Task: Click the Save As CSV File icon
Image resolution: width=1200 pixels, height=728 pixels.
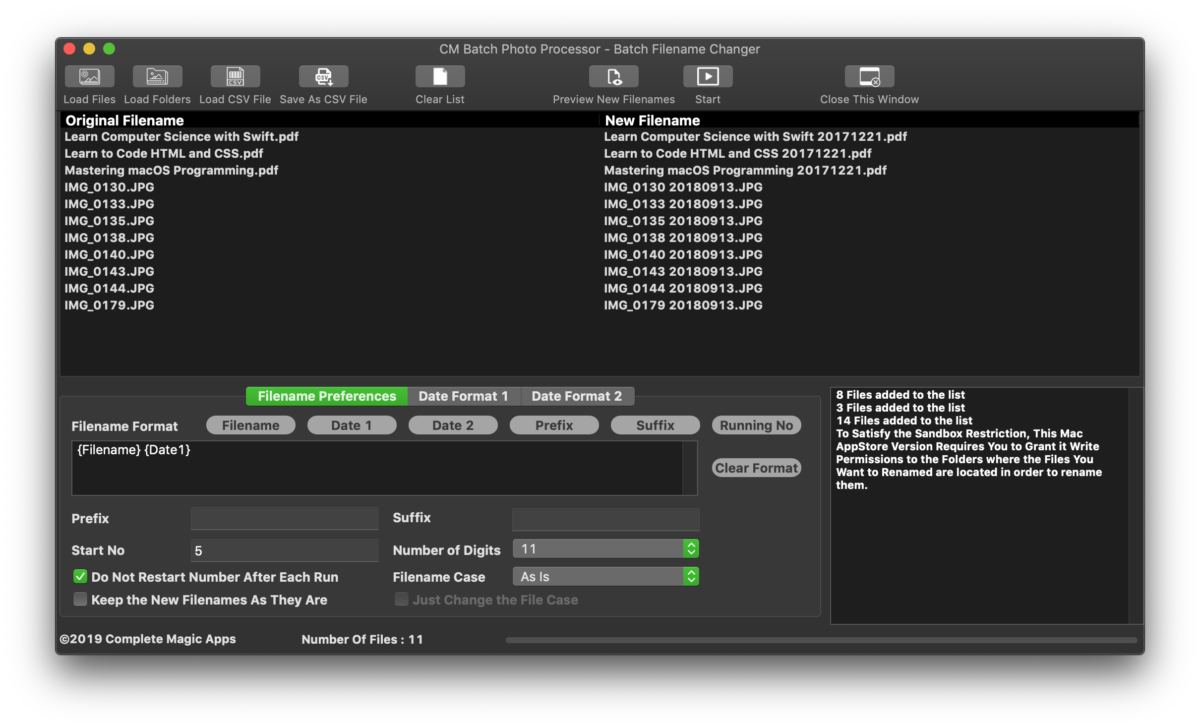Action: point(322,76)
